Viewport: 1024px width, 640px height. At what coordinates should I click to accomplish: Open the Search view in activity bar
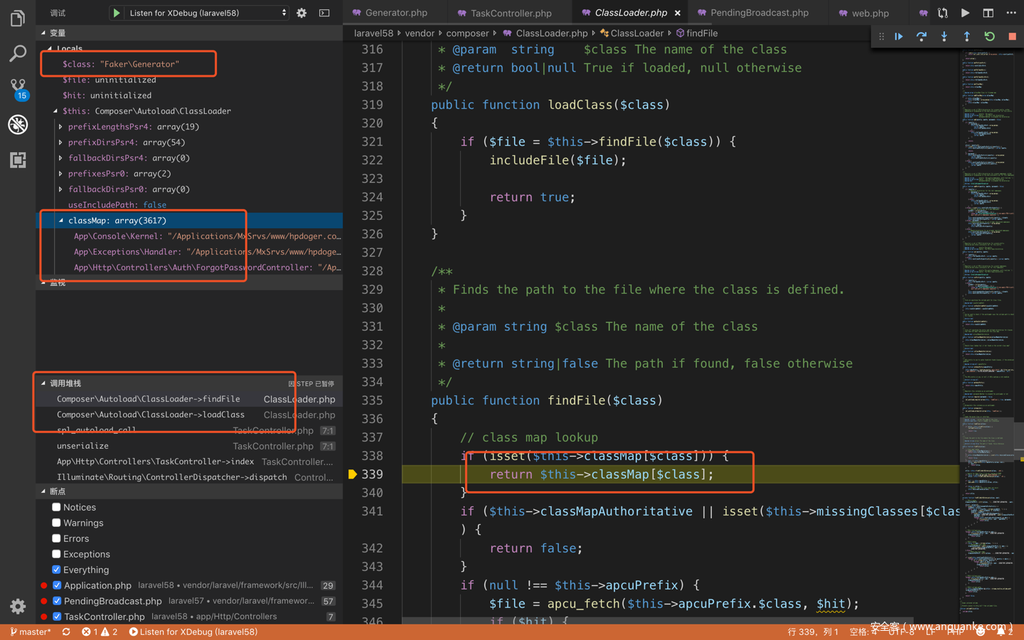[x=17, y=53]
